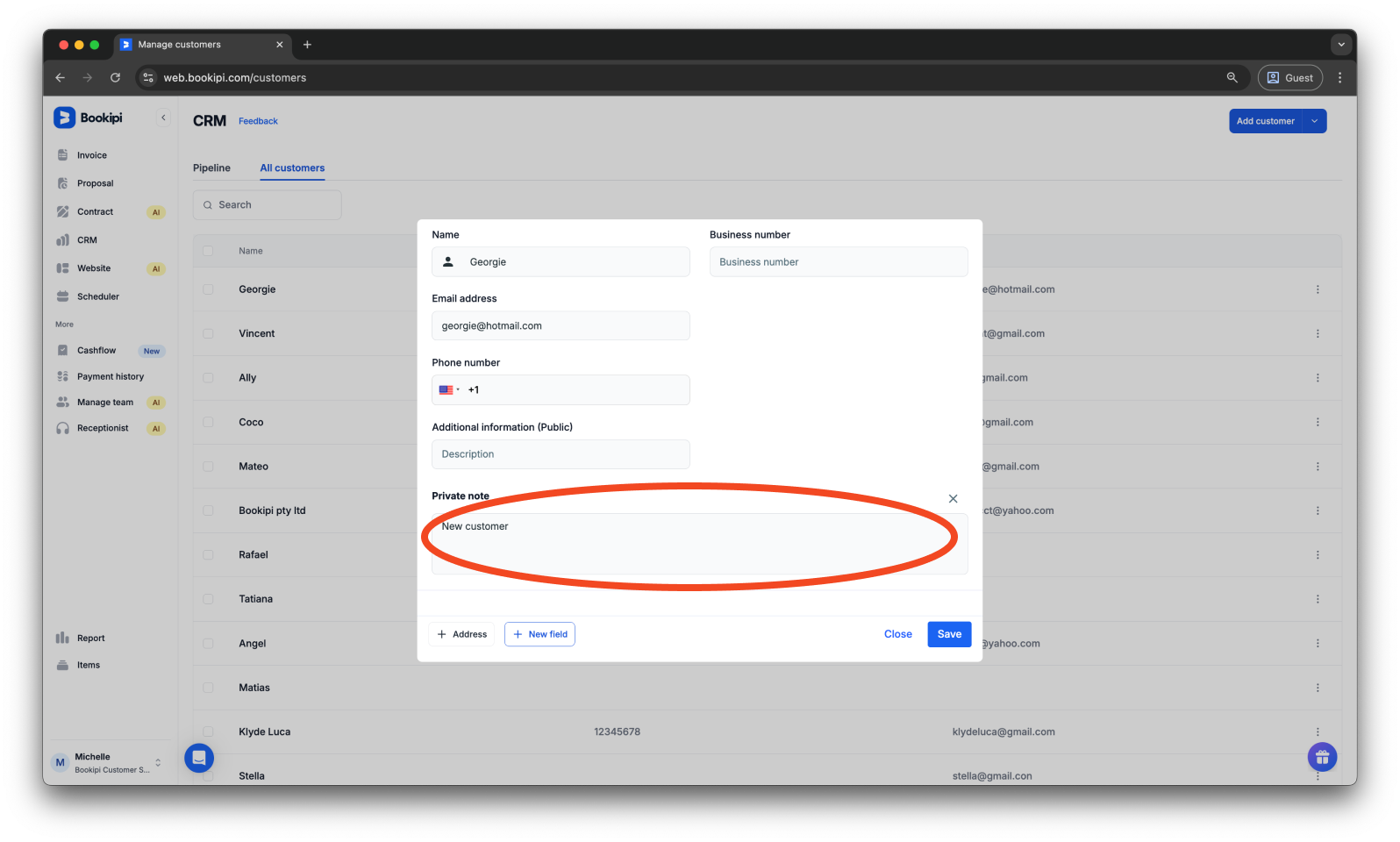Check the Coco row checkbox
Viewport: 1400px width, 842px height.
pos(208,422)
